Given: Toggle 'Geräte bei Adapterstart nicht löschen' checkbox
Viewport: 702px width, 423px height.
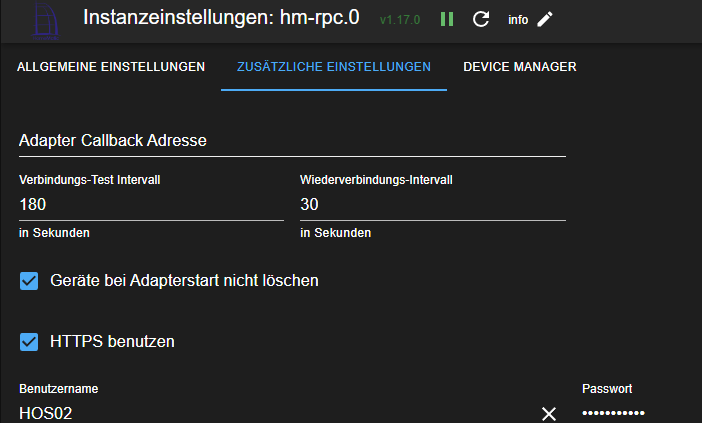Looking at the screenshot, I should (x=30, y=281).
